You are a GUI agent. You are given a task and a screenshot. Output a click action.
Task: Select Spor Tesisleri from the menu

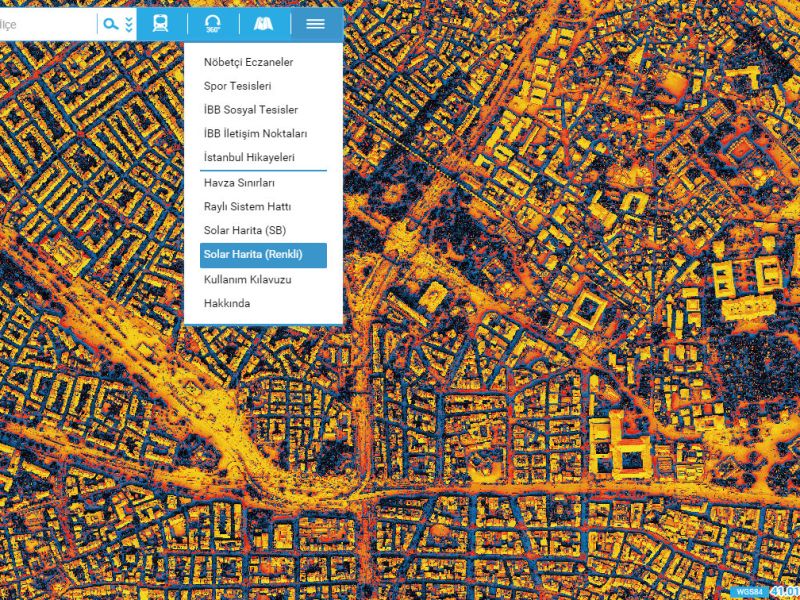pyautogui.click(x=237, y=86)
